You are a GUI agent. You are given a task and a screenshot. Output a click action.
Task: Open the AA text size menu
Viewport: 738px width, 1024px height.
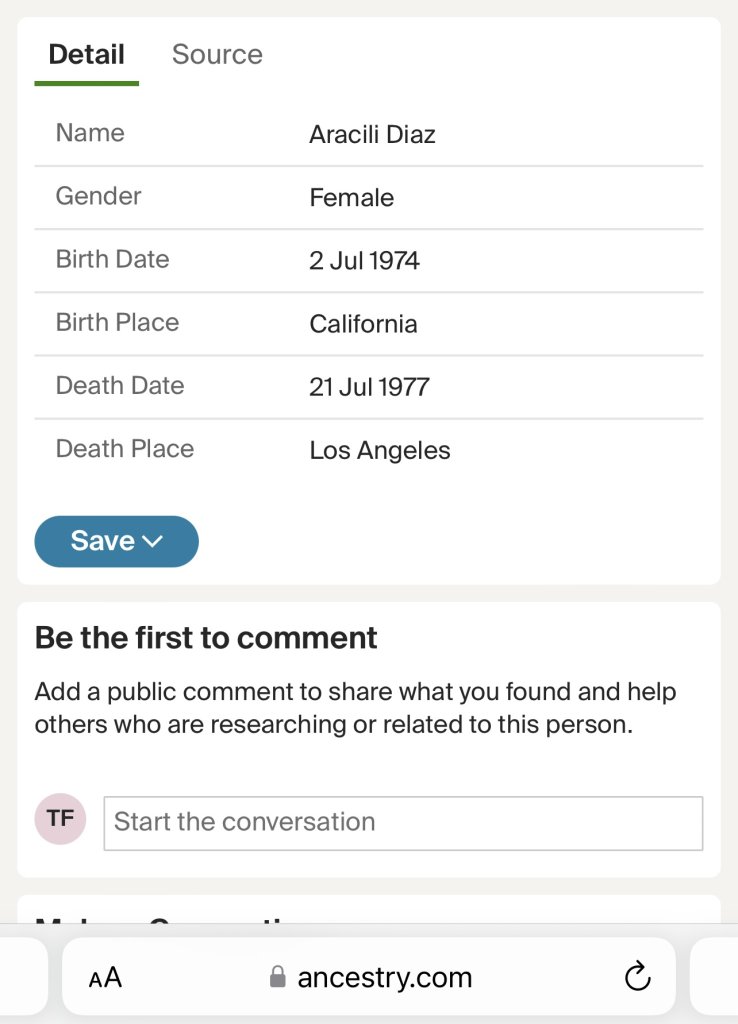pos(105,977)
